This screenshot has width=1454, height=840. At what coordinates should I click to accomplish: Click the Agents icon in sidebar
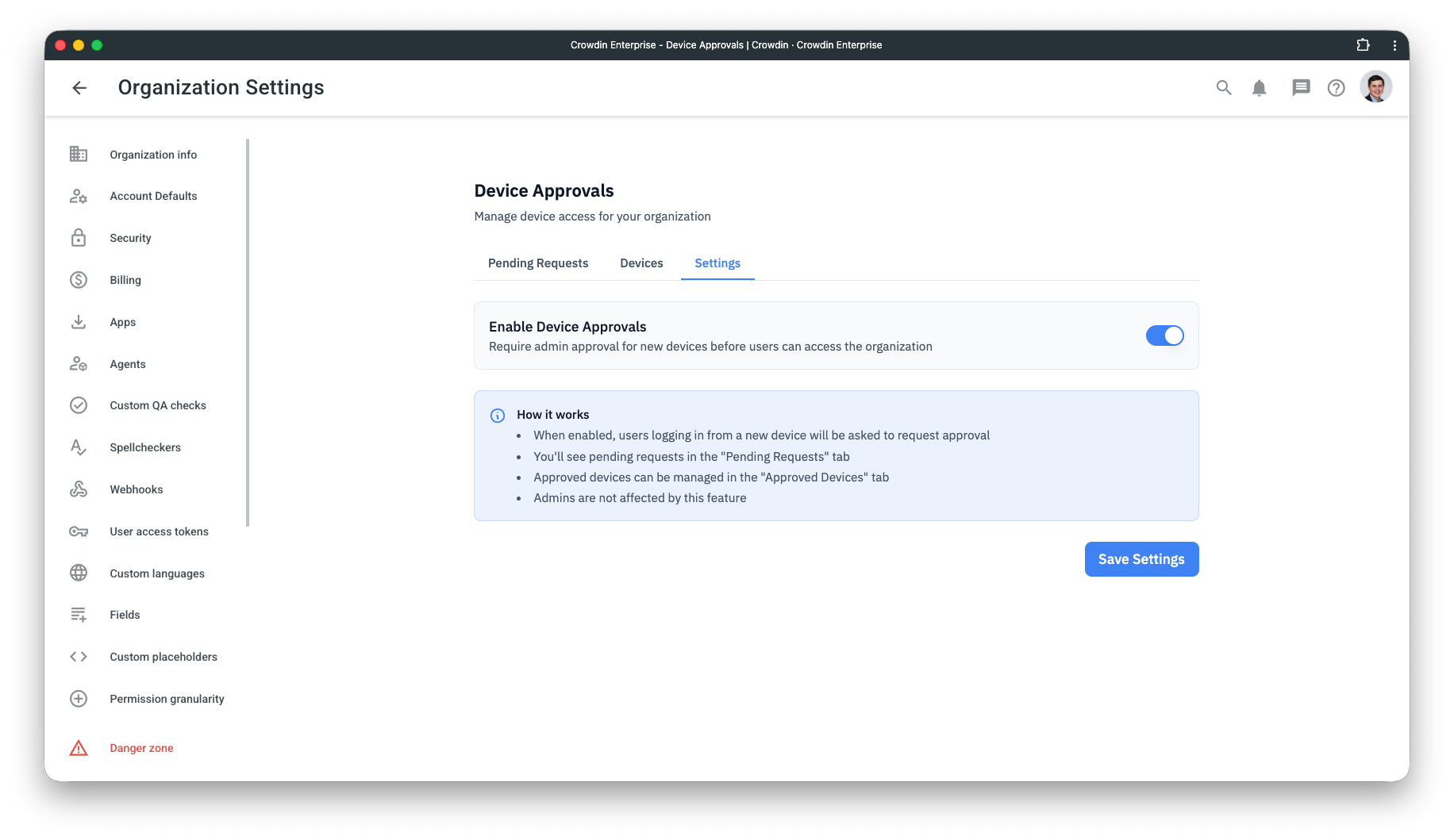(x=79, y=364)
